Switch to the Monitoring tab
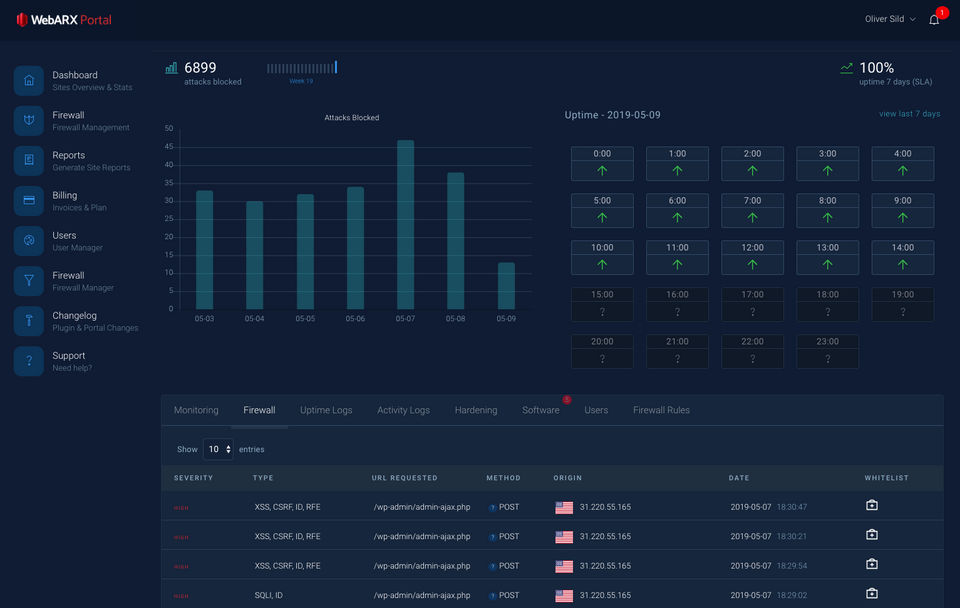Image resolution: width=960 pixels, height=608 pixels. 196,410
